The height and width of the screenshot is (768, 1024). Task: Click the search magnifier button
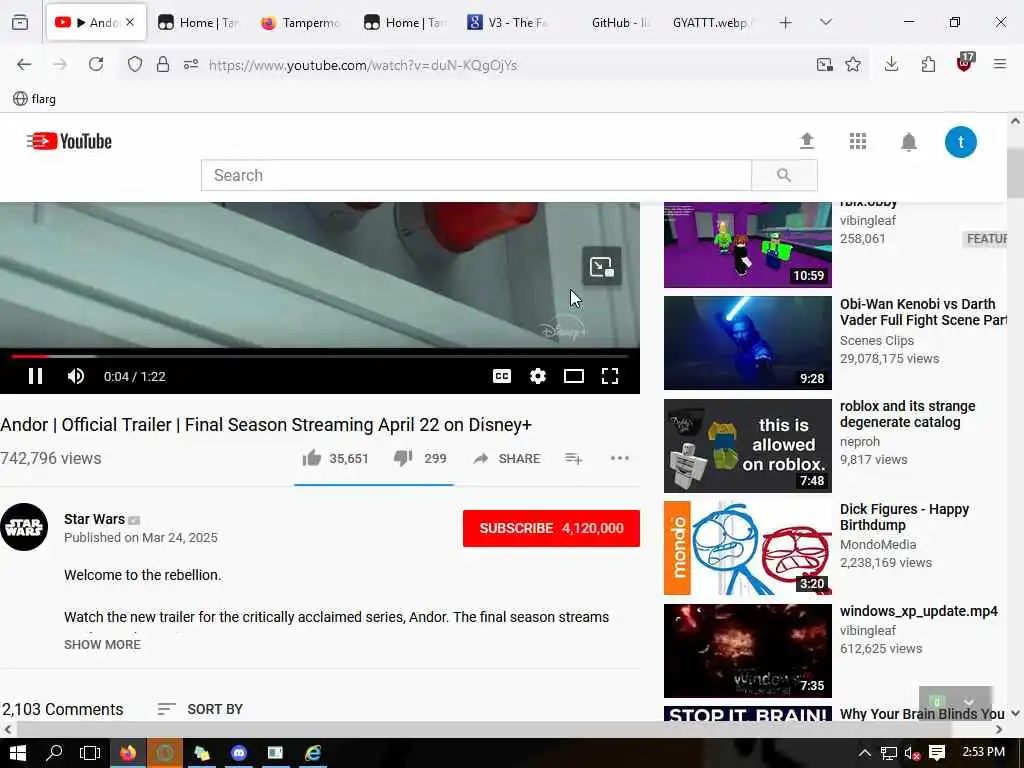pyautogui.click(x=784, y=175)
